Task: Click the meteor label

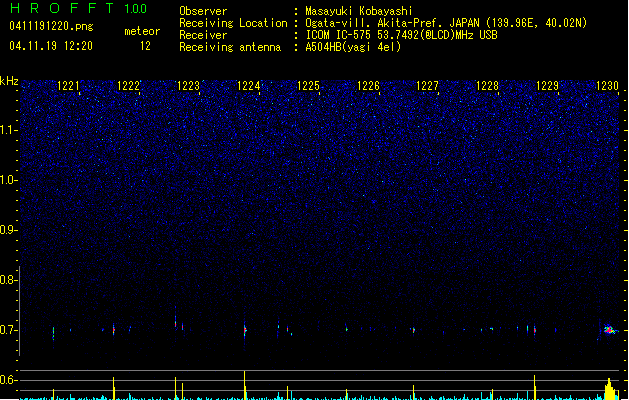Action: tap(142, 31)
